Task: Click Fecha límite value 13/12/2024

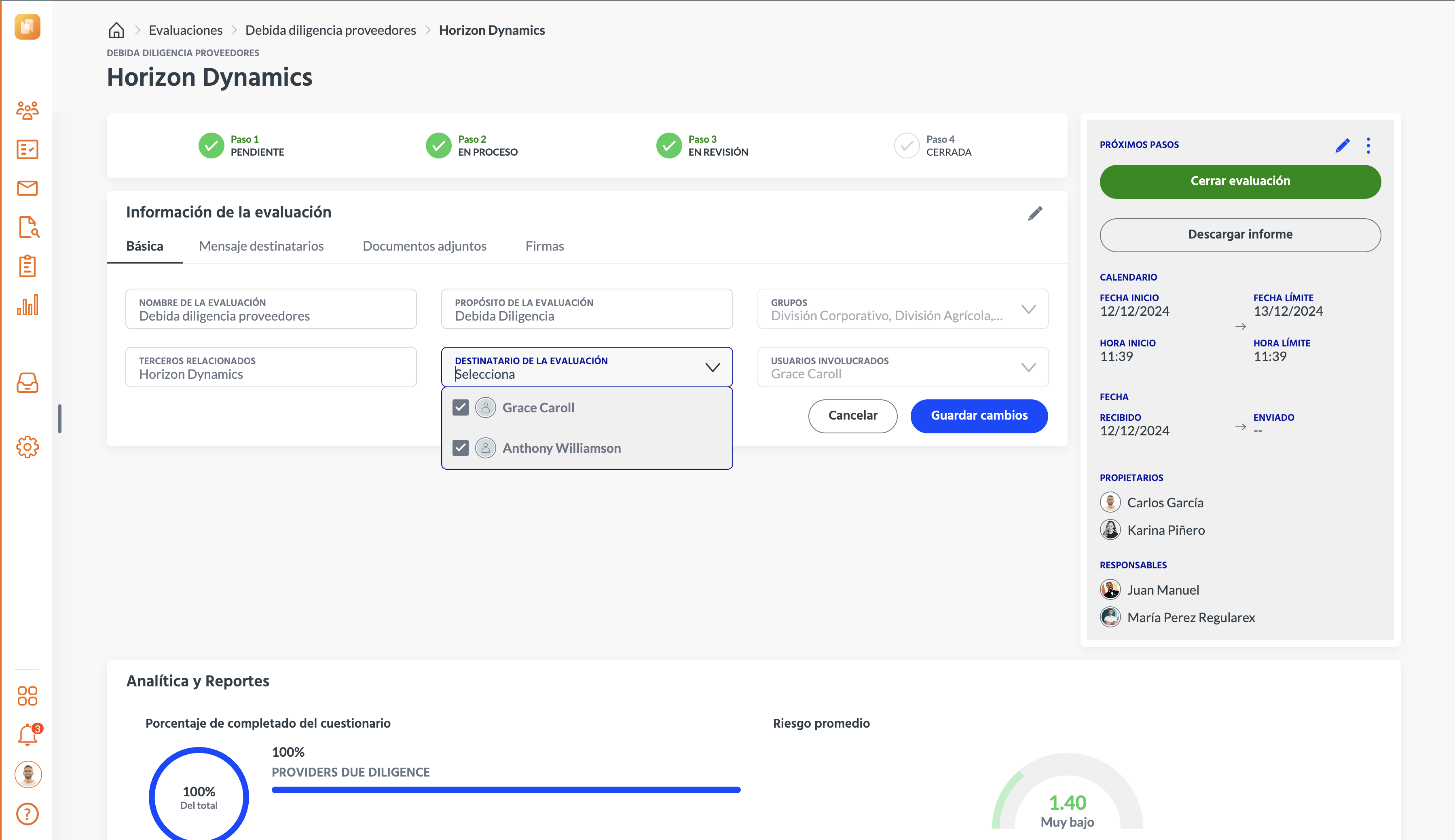Action: pos(1288,312)
